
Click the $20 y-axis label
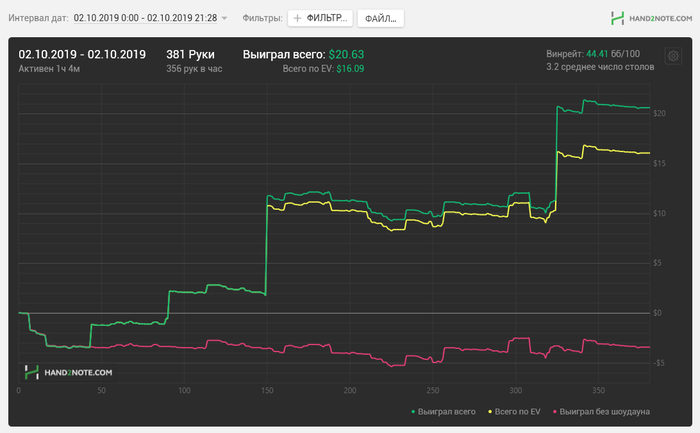point(659,113)
